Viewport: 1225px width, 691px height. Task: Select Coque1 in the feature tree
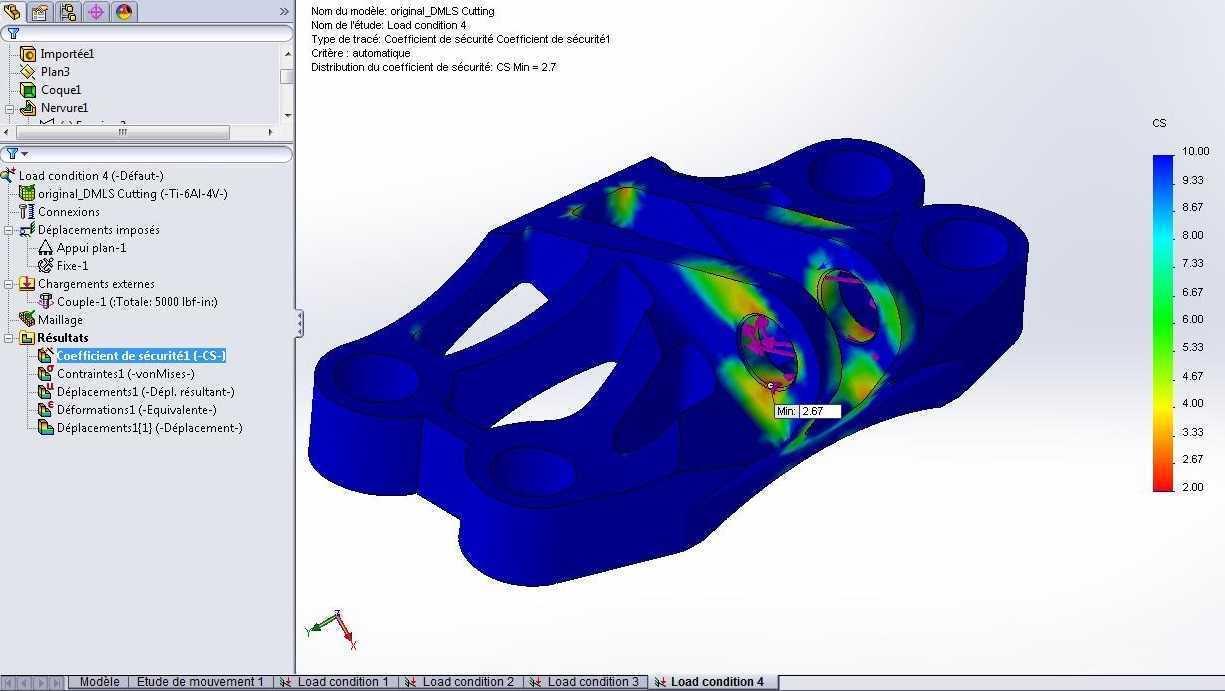tap(61, 90)
